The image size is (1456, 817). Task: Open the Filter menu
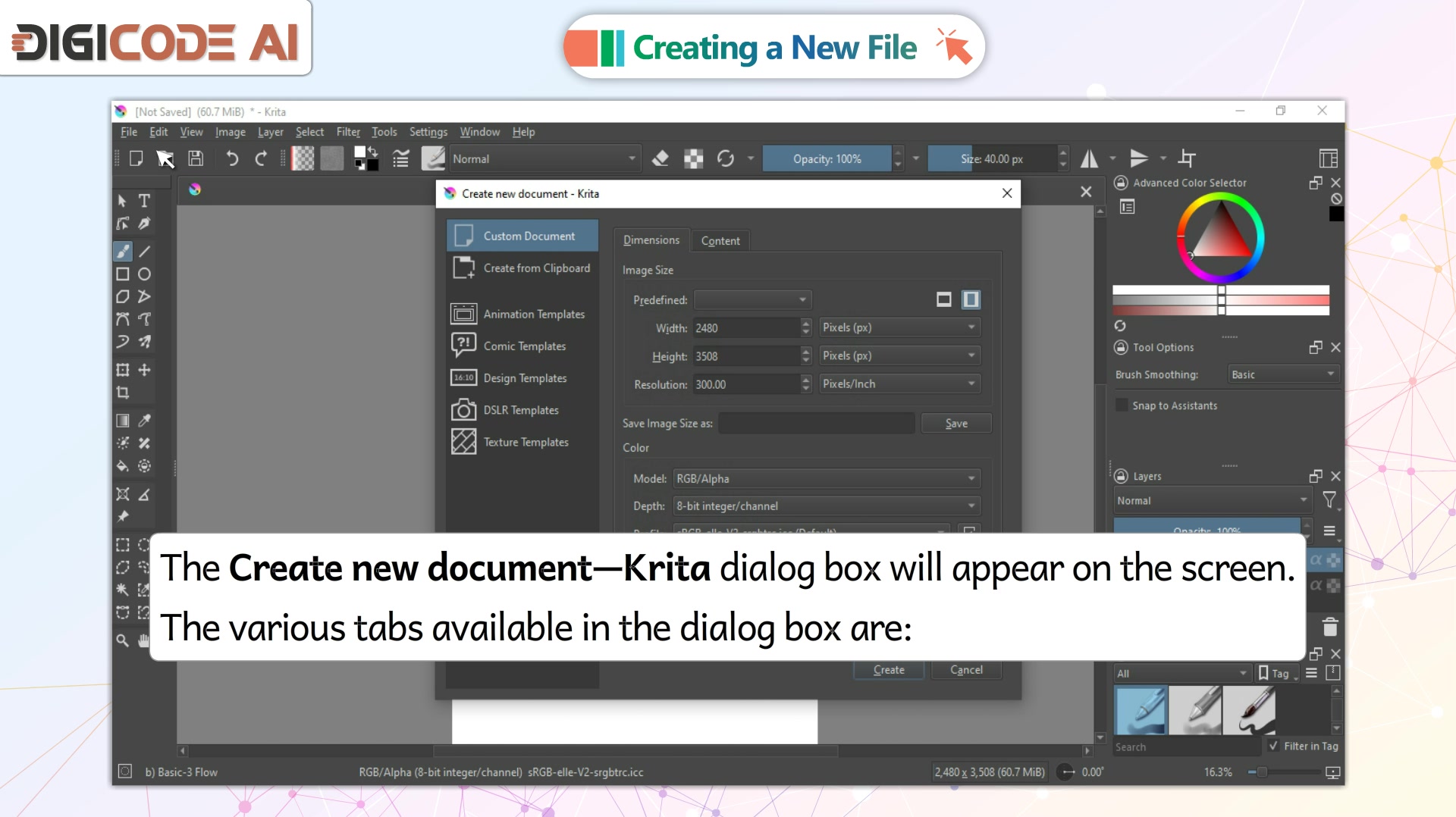point(348,132)
